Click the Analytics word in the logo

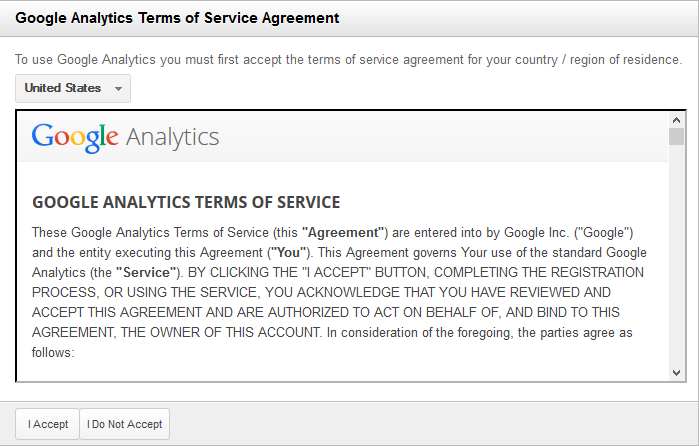(173, 137)
